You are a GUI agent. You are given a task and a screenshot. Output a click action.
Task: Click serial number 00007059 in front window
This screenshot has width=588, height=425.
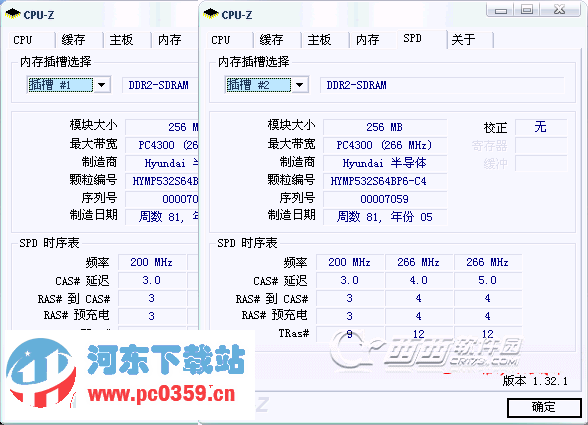pos(385,199)
